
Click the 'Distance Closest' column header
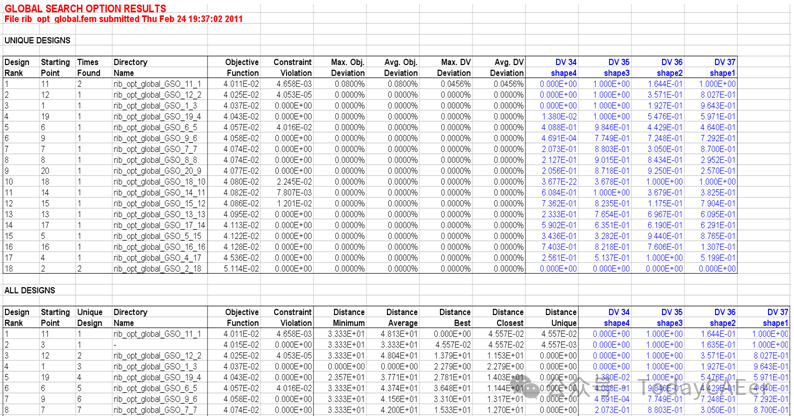coord(508,318)
